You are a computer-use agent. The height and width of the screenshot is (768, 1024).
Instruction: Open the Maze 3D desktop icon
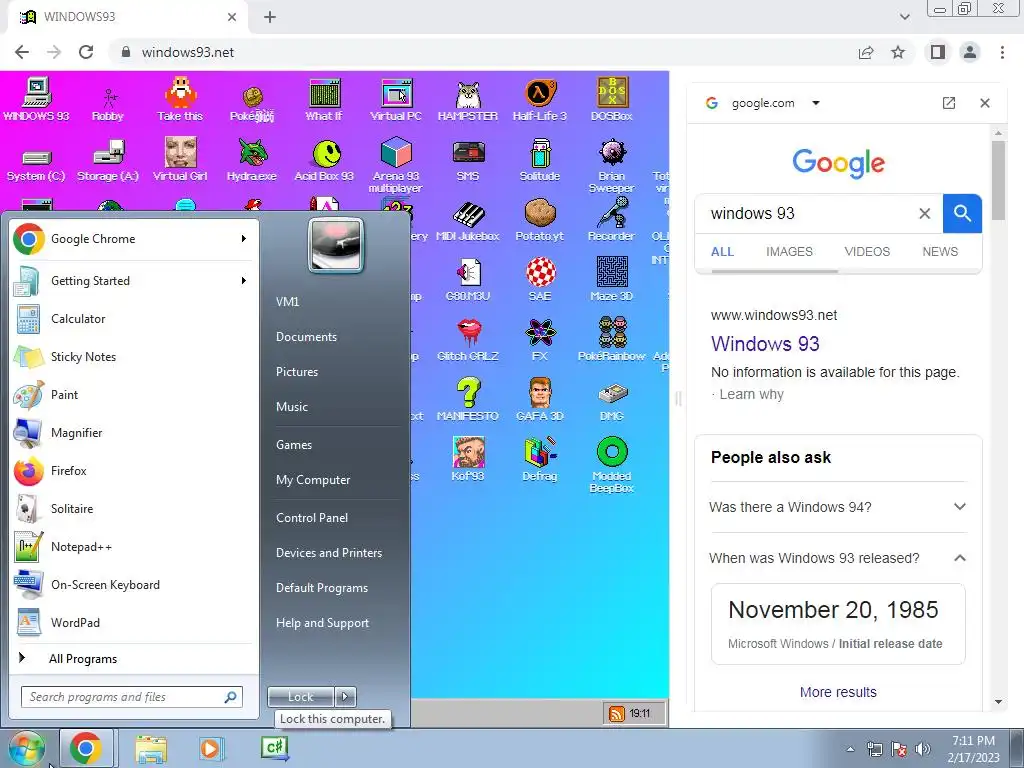tap(612, 280)
